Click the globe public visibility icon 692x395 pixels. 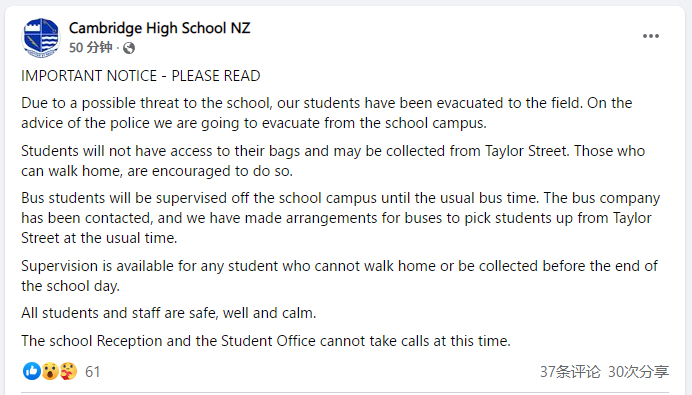129,48
